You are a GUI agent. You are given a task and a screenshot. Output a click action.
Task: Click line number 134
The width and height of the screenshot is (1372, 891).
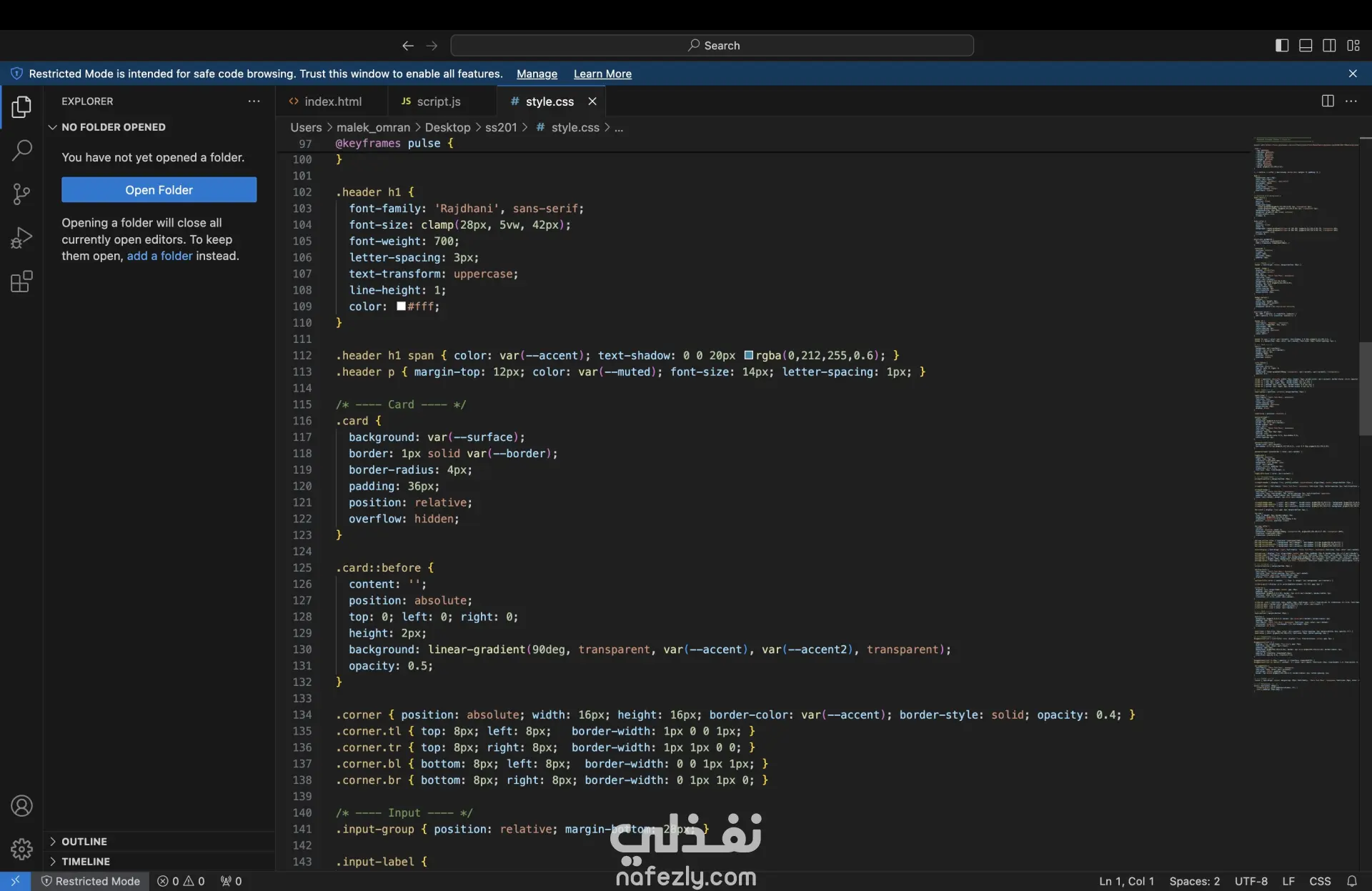click(x=302, y=715)
